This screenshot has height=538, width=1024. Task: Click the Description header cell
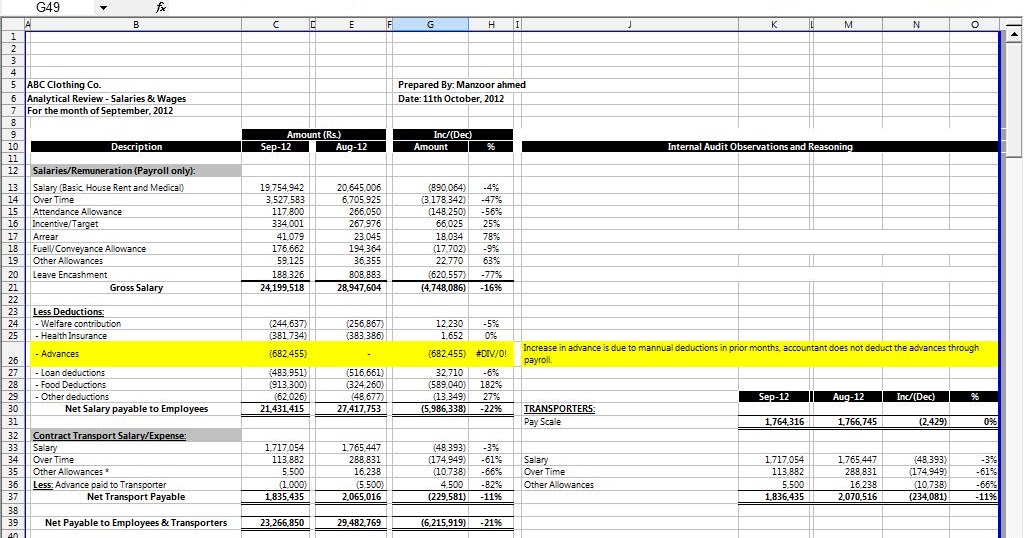[136, 147]
